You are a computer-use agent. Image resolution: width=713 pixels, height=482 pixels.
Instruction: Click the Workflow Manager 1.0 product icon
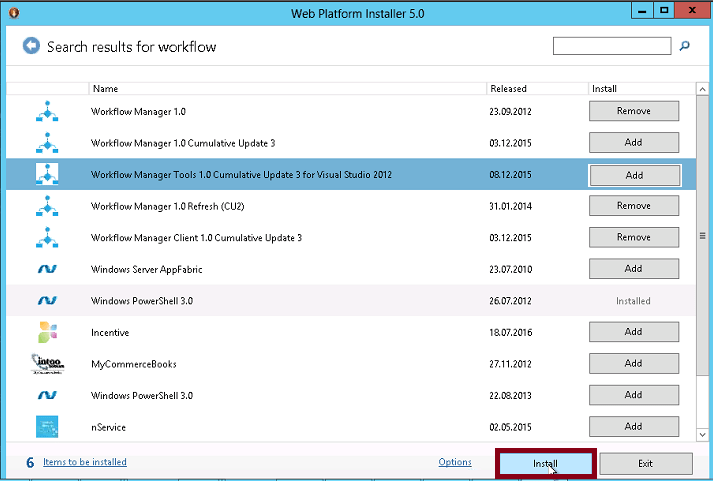(x=47, y=111)
